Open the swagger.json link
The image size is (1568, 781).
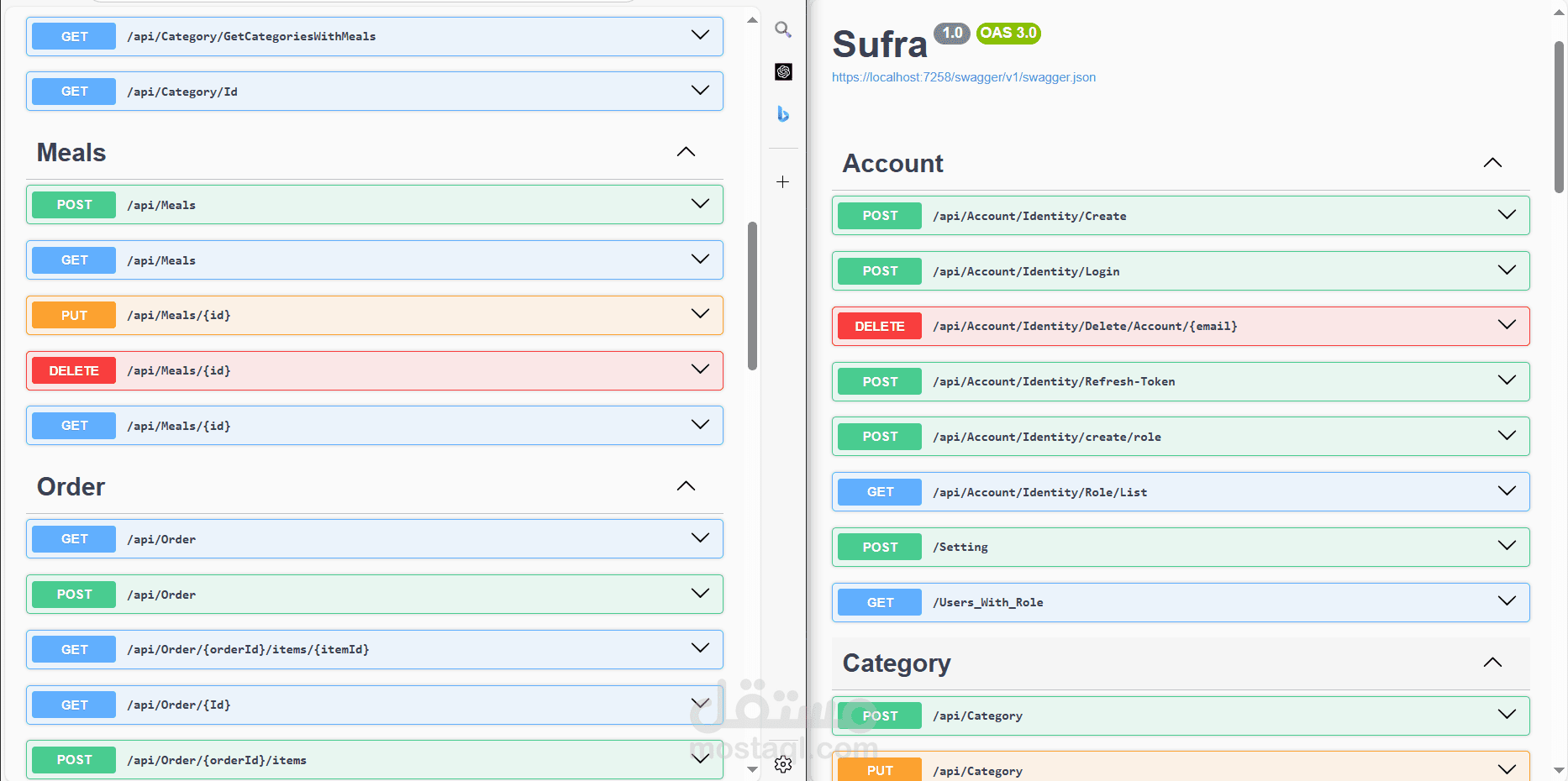(x=963, y=77)
